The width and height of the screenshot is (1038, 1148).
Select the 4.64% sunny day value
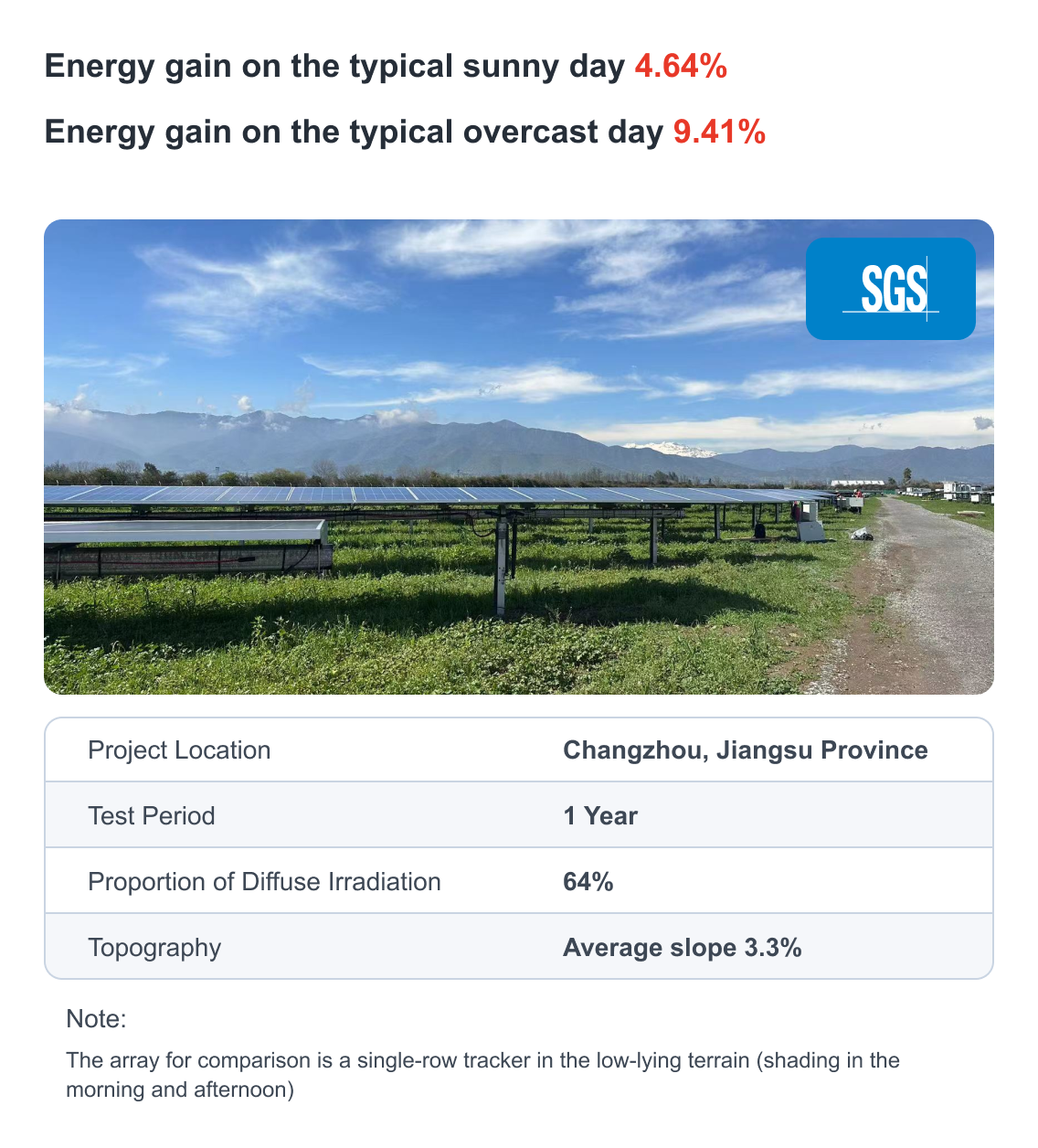(x=681, y=67)
